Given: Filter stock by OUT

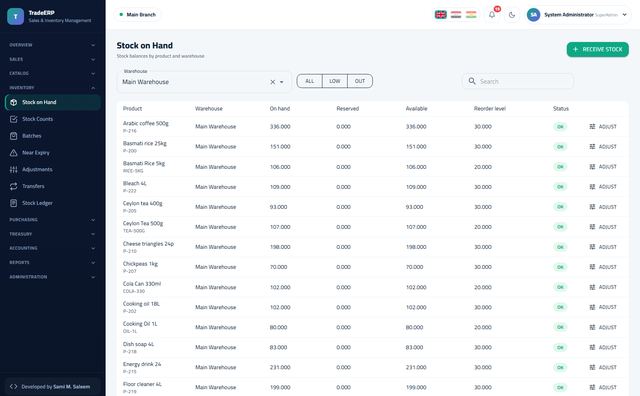Looking at the screenshot, I should coord(360,81).
